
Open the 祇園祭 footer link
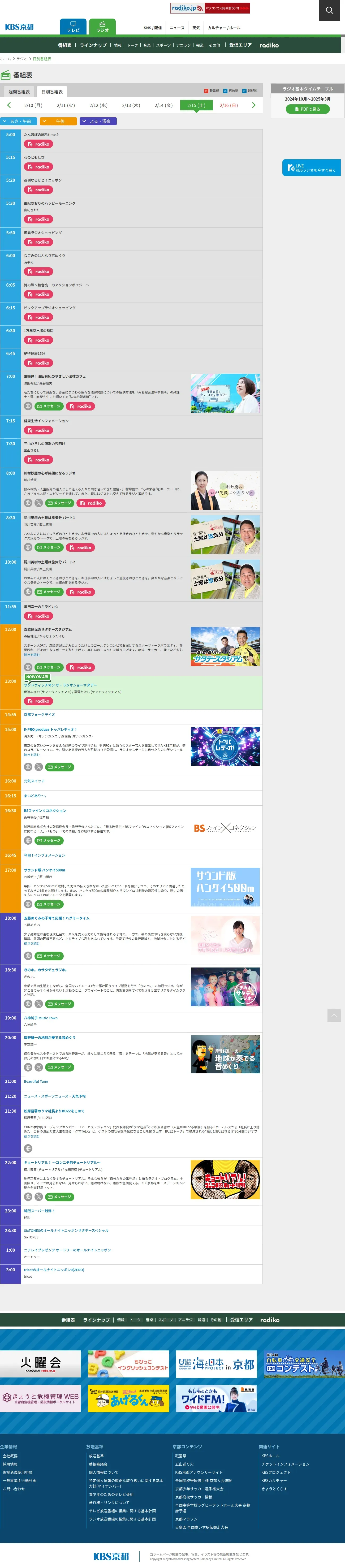[x=181, y=1456]
